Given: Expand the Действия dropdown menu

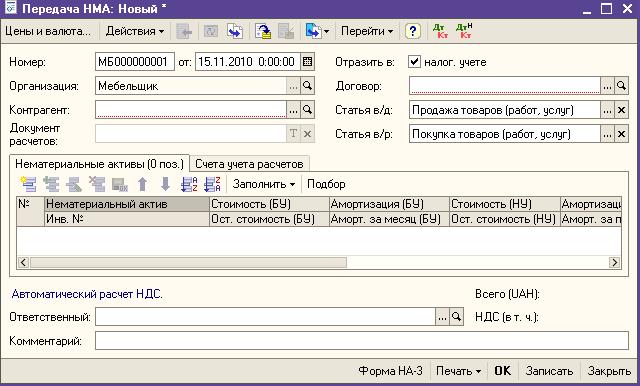Looking at the screenshot, I should (x=135, y=31).
